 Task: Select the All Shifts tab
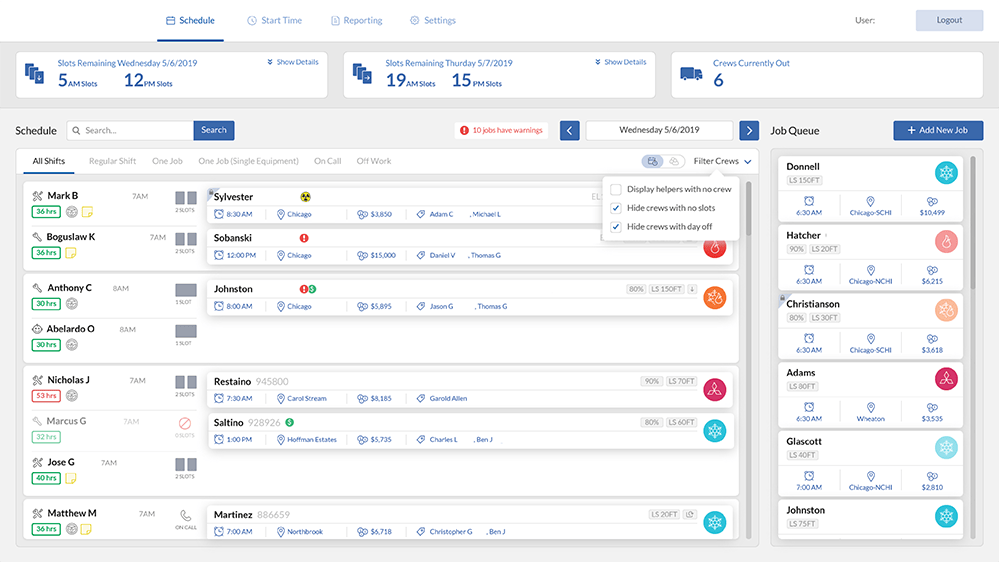48,161
